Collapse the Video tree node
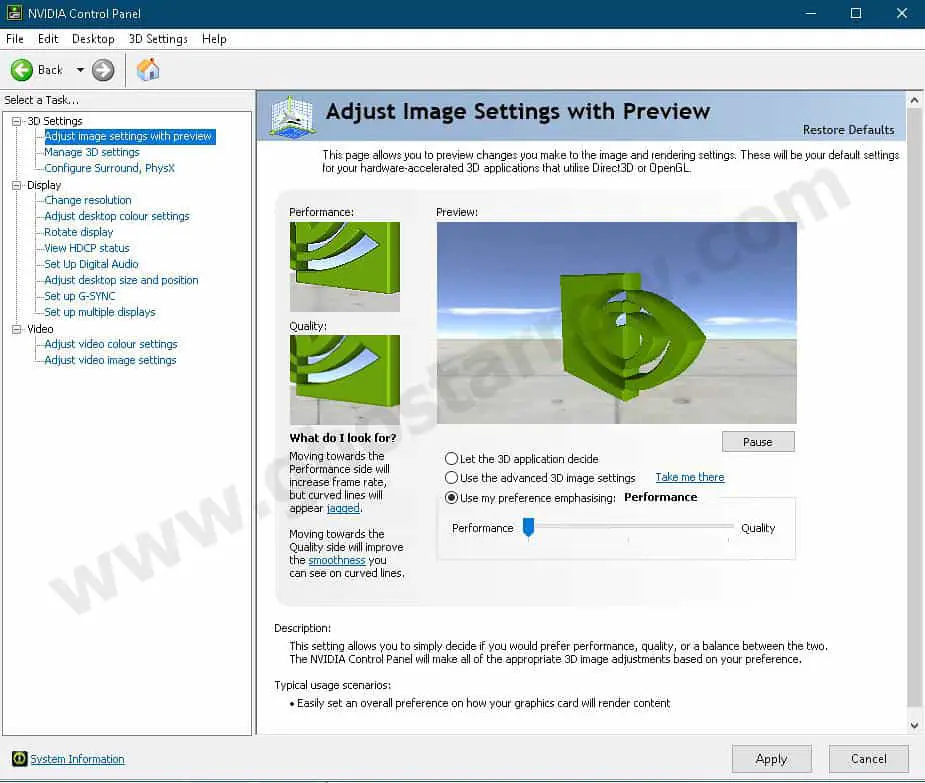 click(x=17, y=329)
